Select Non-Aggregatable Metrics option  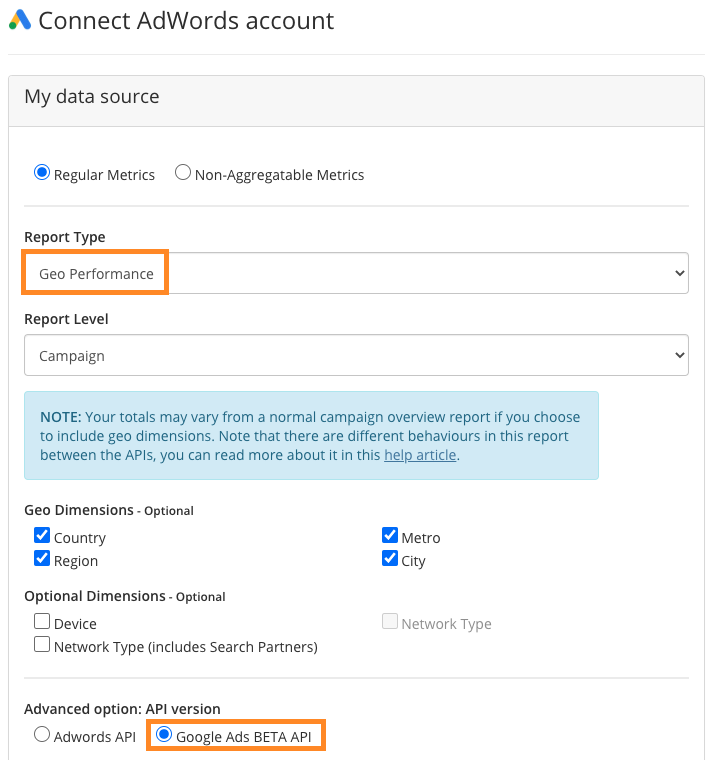tap(183, 173)
